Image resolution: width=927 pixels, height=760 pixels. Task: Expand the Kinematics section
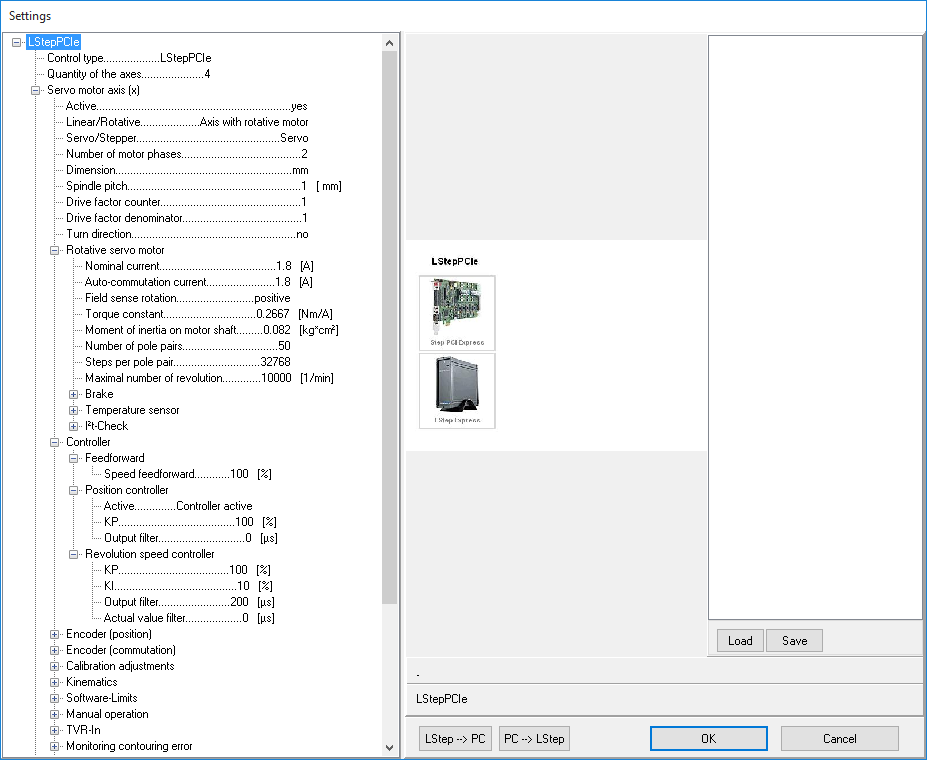click(55, 682)
